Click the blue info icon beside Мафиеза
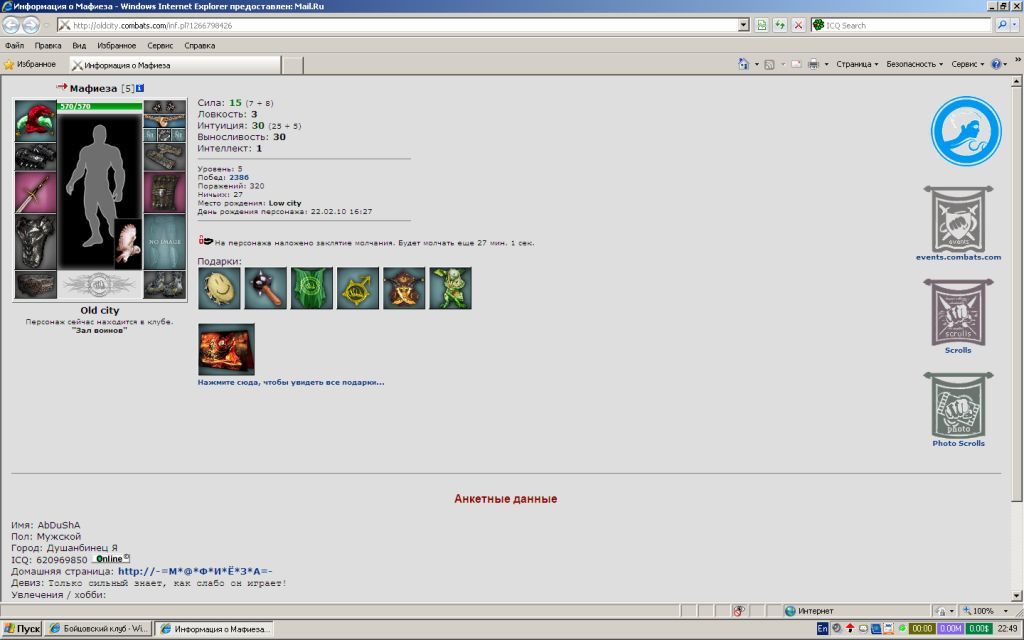Screen dimensions: 1024x640 [140, 89]
